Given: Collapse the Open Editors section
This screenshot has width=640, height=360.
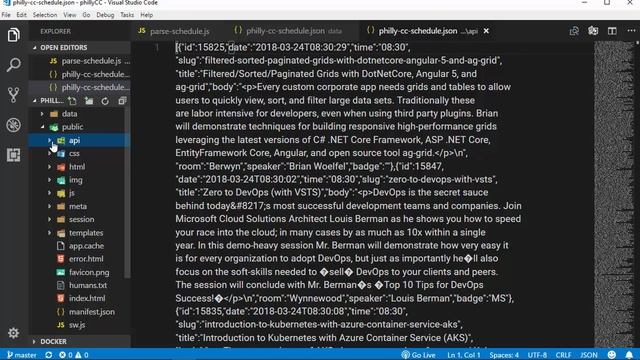Looking at the screenshot, I should 35,48.
